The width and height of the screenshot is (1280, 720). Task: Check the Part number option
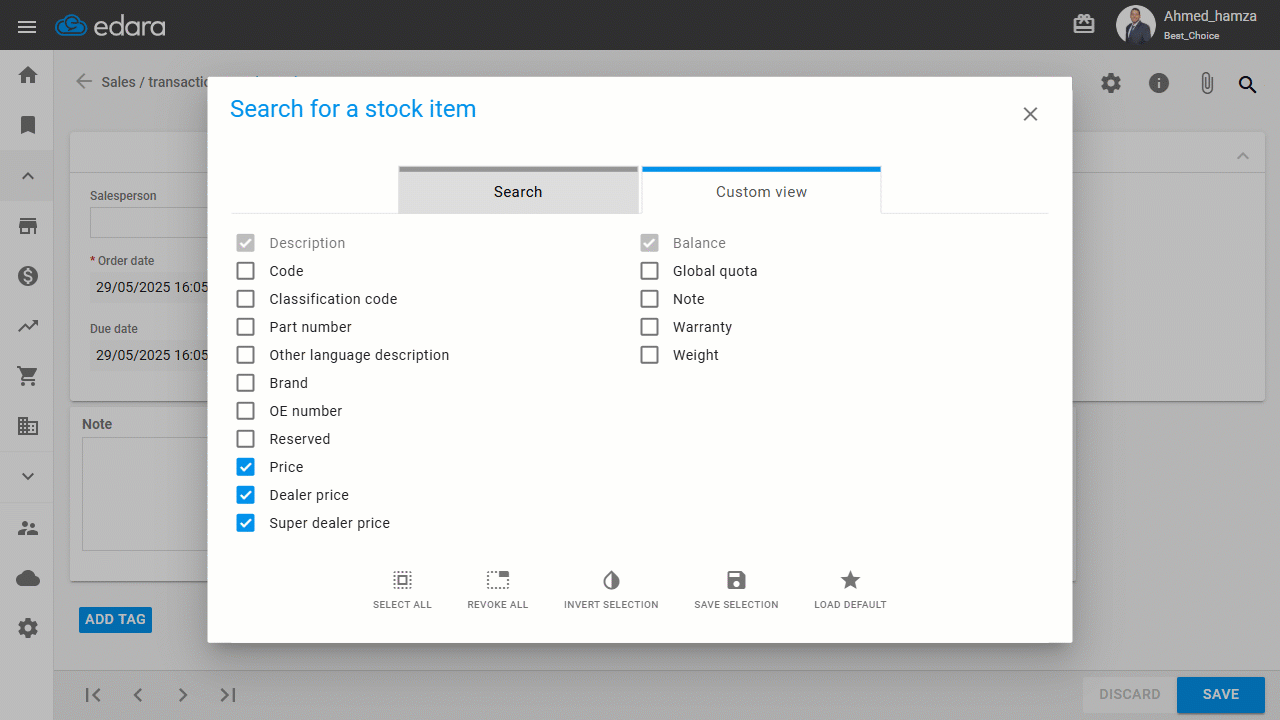pos(245,327)
